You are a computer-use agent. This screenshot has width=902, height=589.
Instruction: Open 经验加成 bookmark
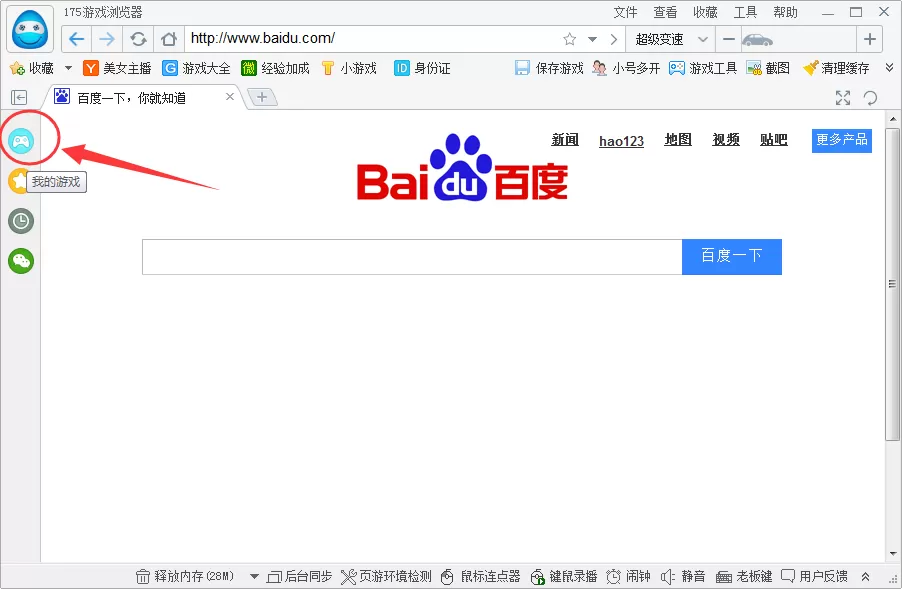point(275,68)
